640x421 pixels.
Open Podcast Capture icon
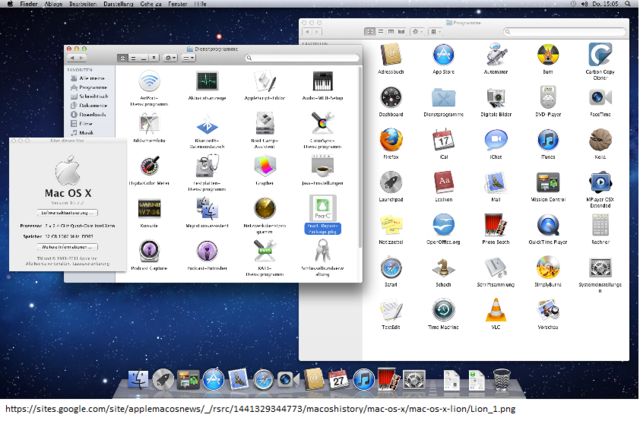[x=149, y=252]
